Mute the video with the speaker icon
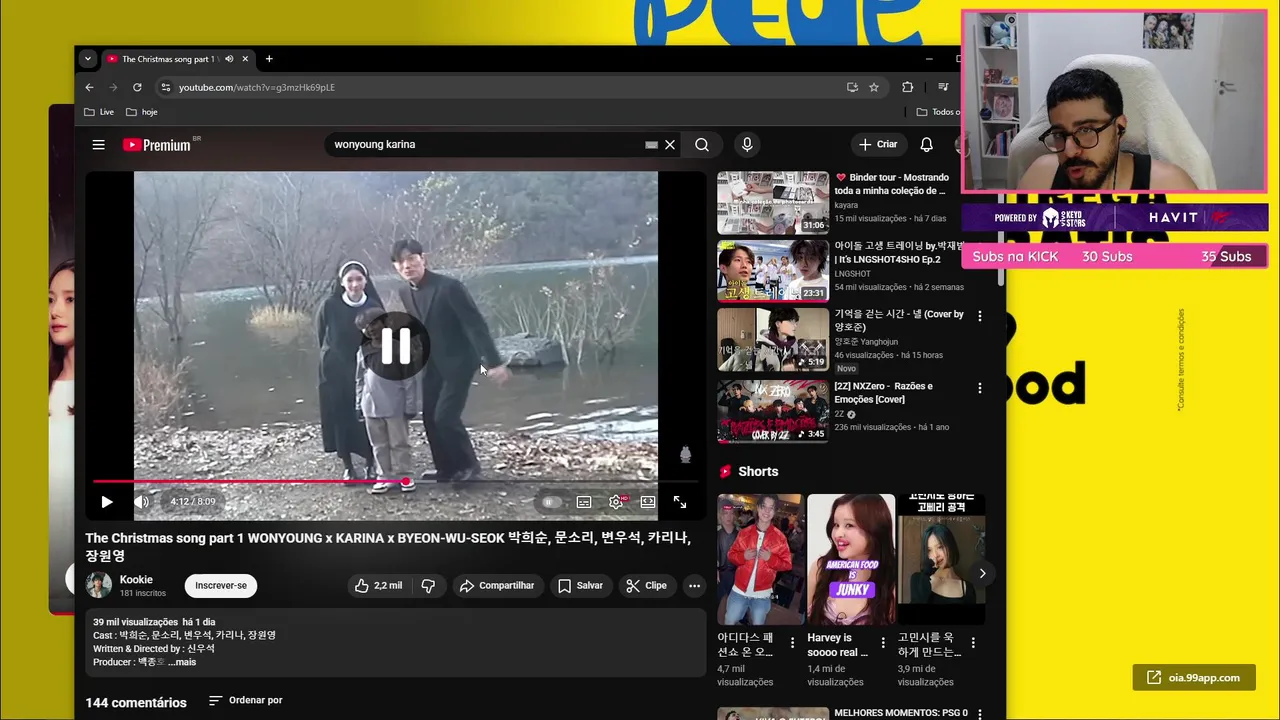This screenshot has width=1280, height=720. point(141,502)
